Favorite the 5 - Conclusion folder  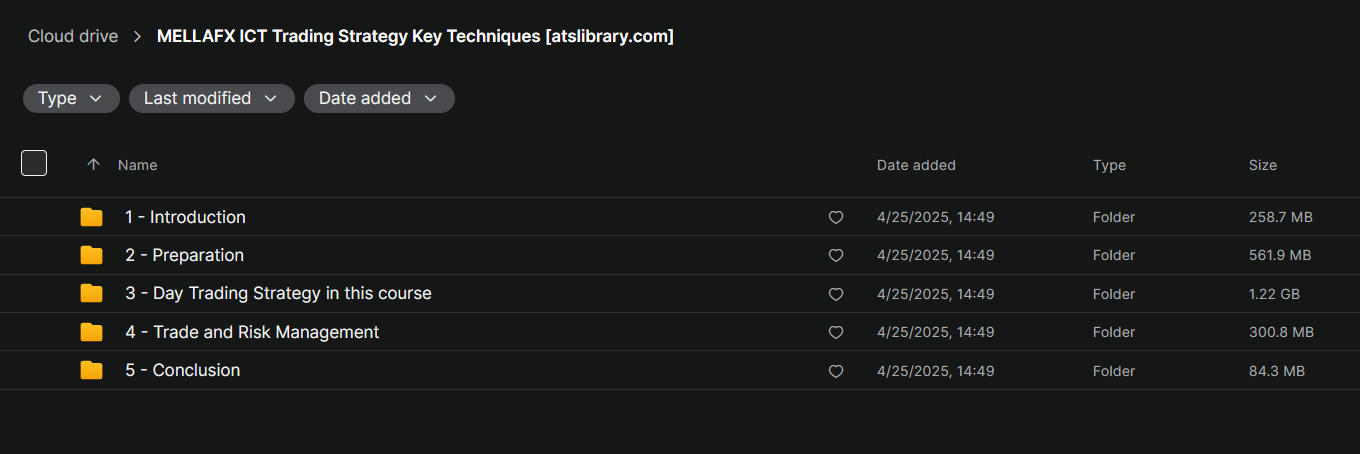[836, 371]
